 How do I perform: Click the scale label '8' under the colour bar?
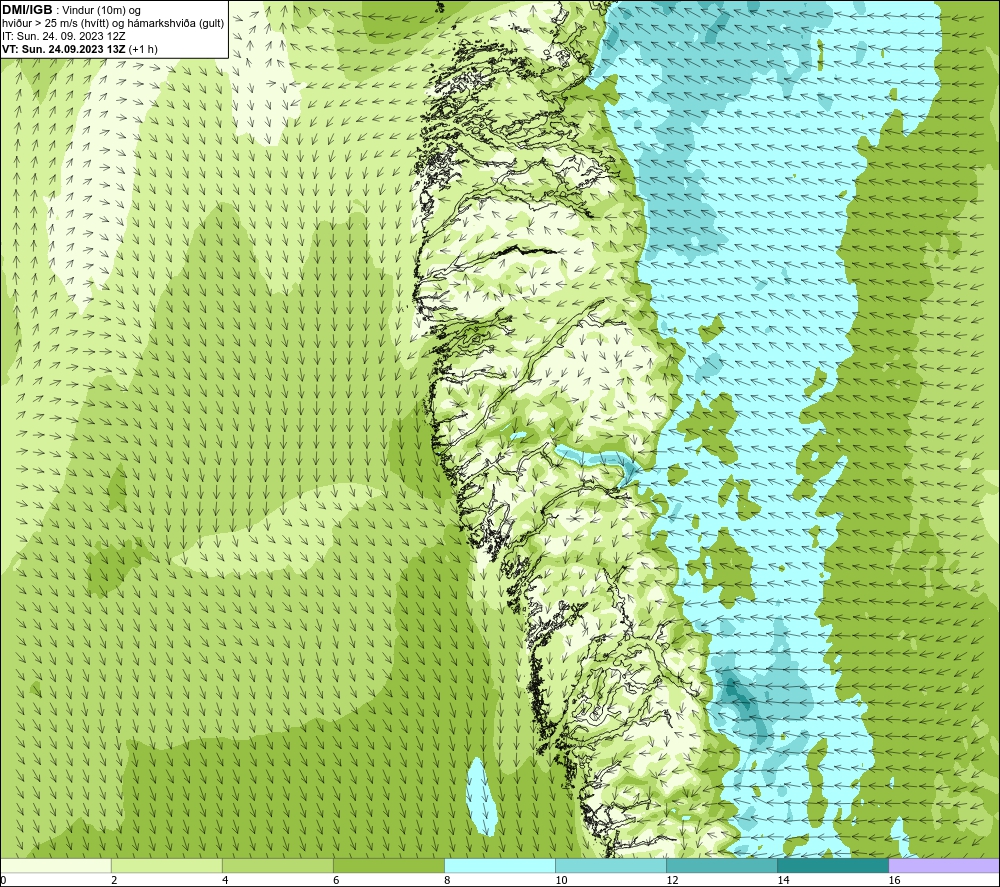[x=447, y=881]
